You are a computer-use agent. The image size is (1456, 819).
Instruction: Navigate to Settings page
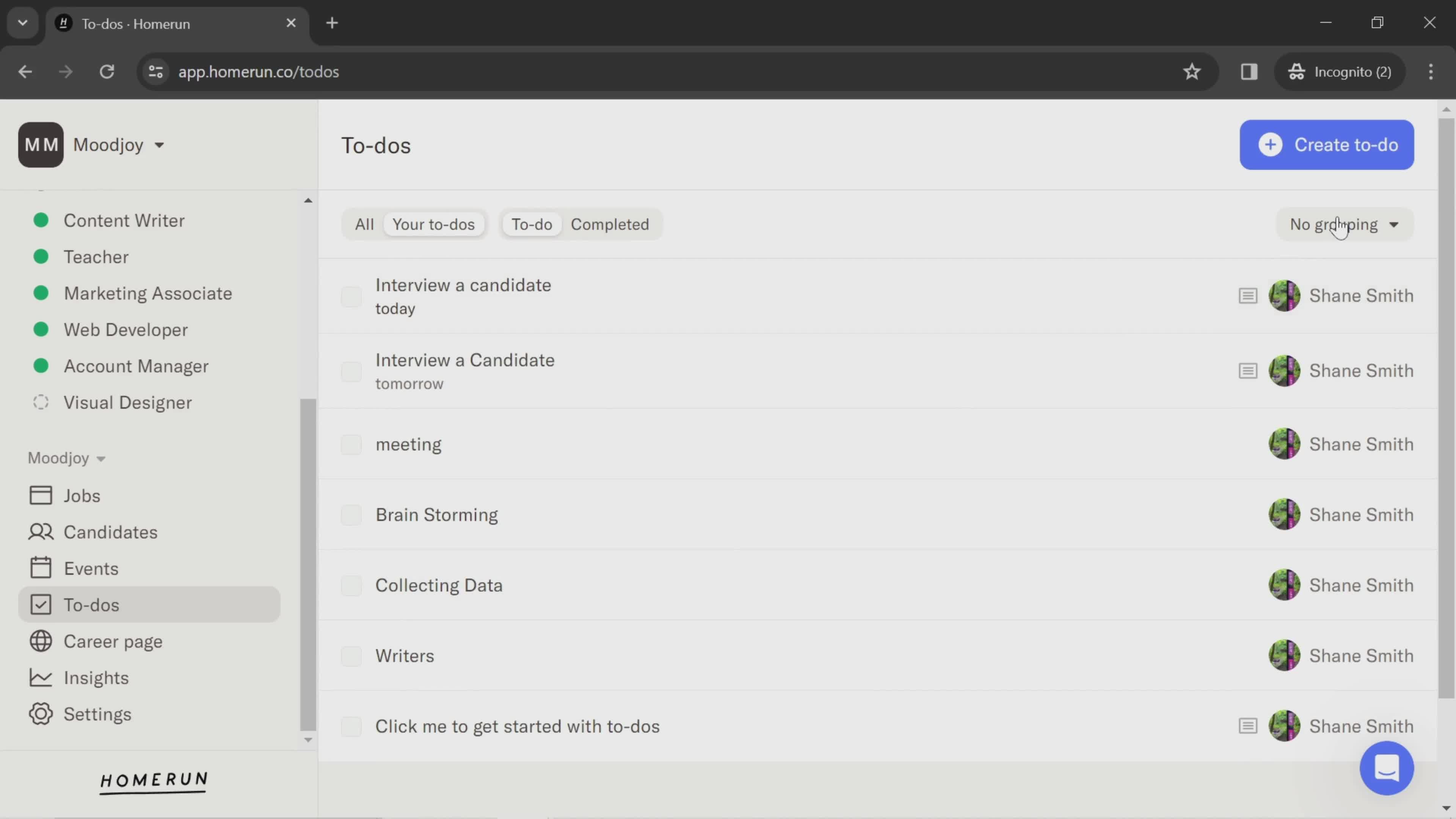click(x=97, y=714)
